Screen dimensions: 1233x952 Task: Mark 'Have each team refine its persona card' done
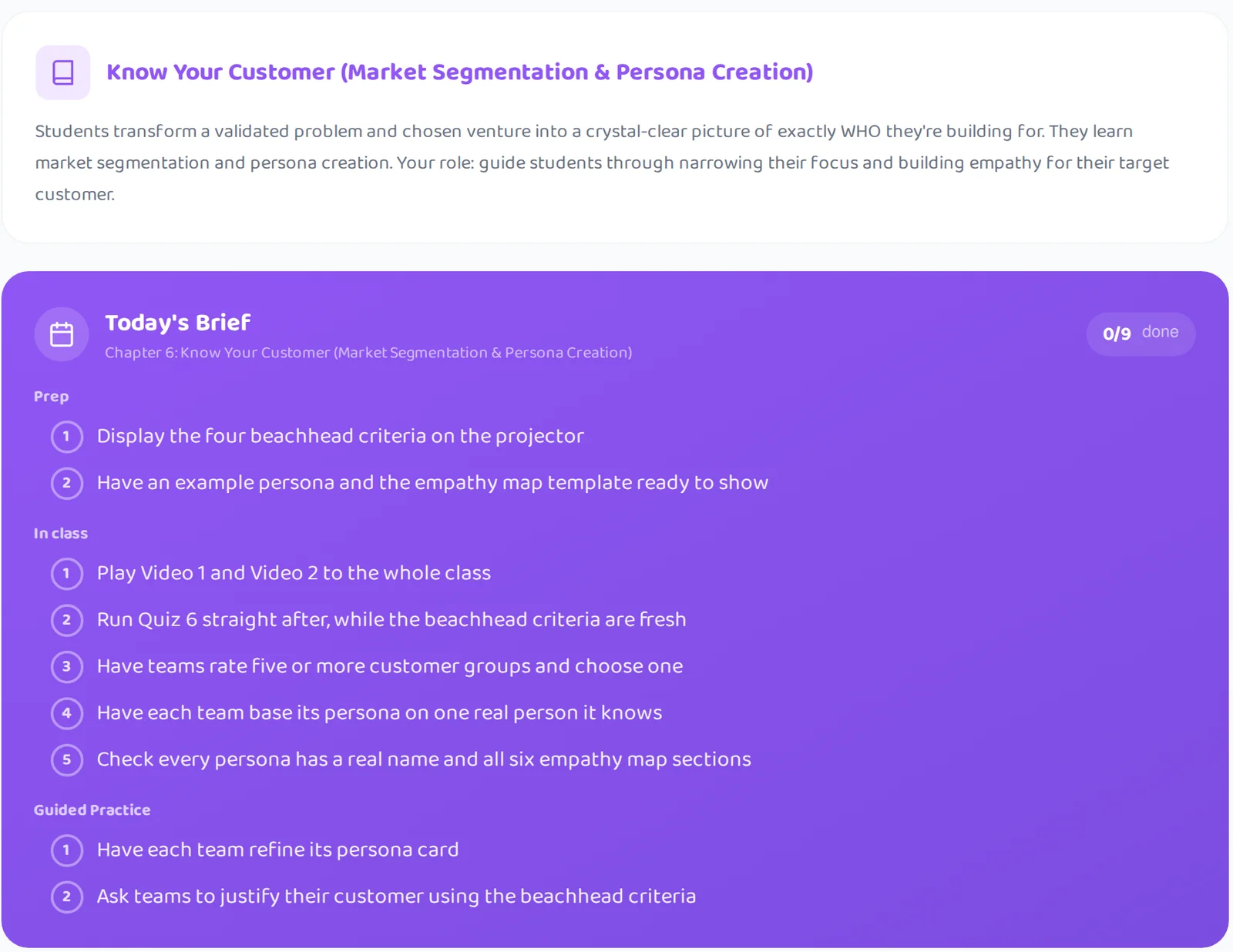tap(67, 850)
